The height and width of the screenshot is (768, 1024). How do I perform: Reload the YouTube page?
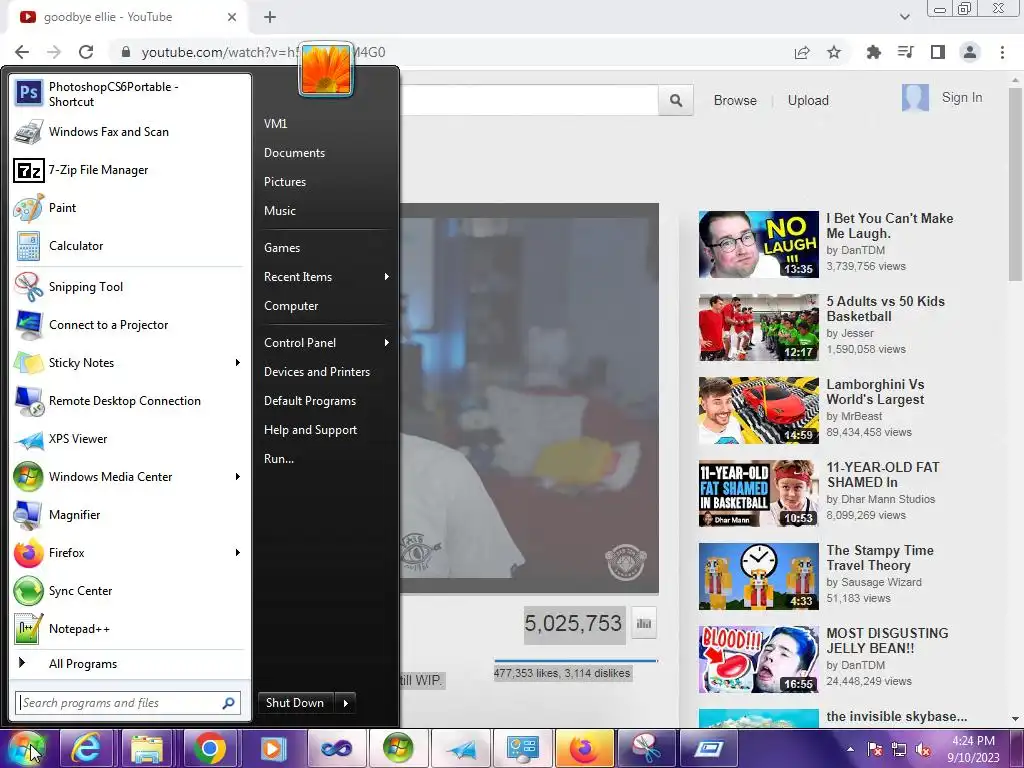point(86,52)
